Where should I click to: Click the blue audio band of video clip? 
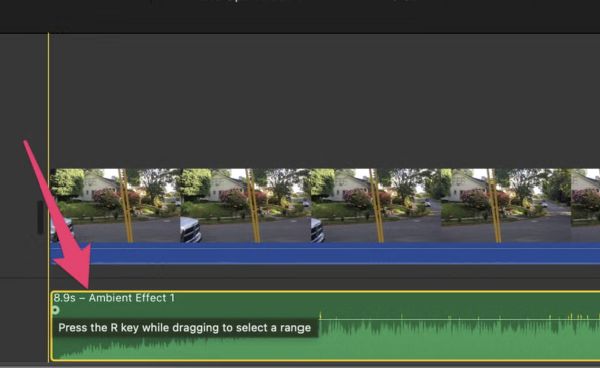[x=325, y=253]
